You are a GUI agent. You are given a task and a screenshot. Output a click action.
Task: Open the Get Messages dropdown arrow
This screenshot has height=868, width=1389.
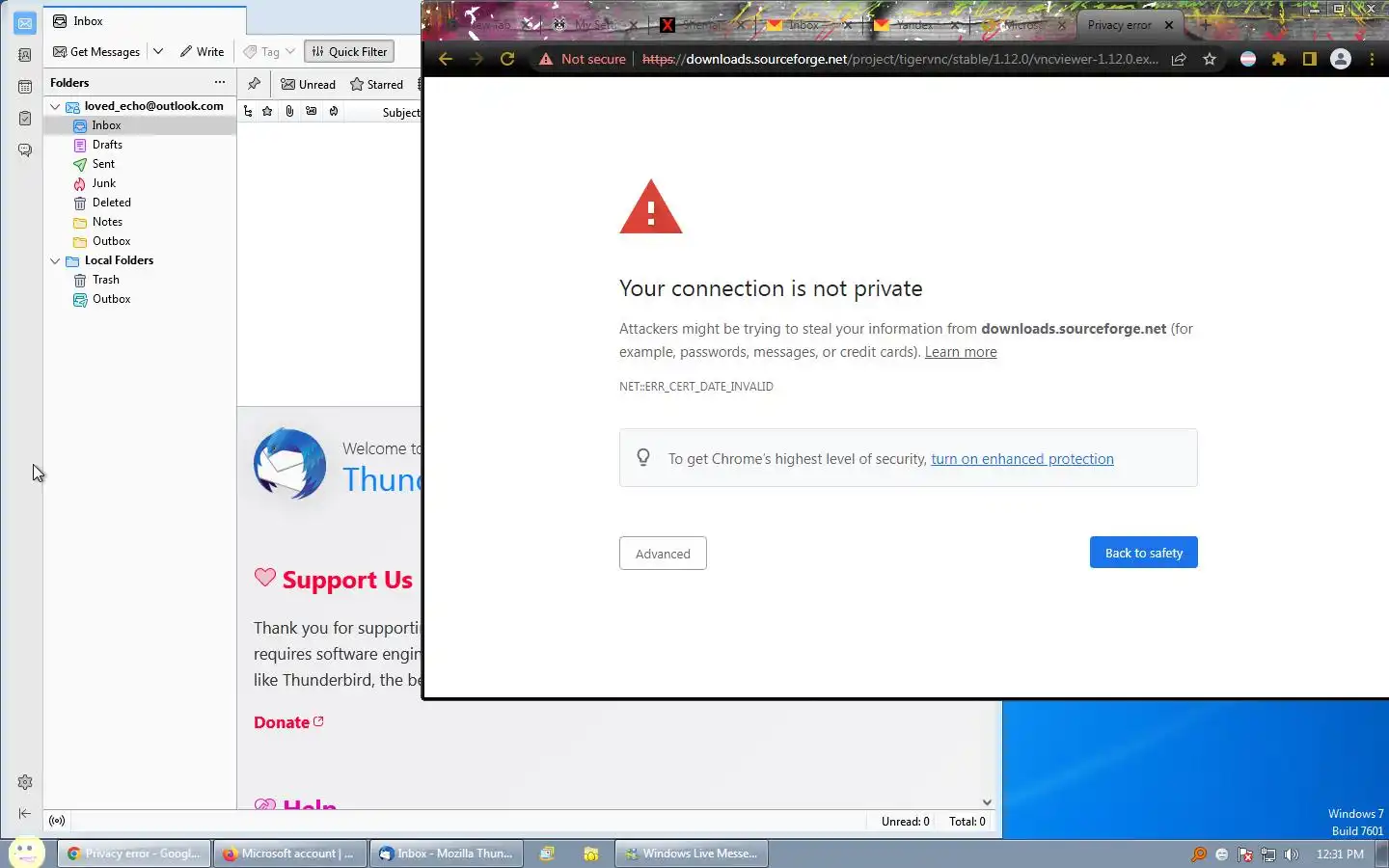click(158, 52)
